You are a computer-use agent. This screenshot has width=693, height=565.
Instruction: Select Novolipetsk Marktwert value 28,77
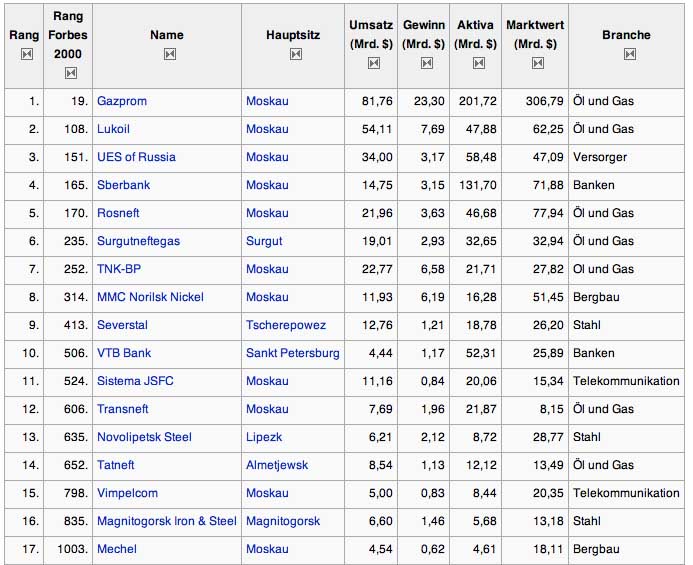point(548,437)
